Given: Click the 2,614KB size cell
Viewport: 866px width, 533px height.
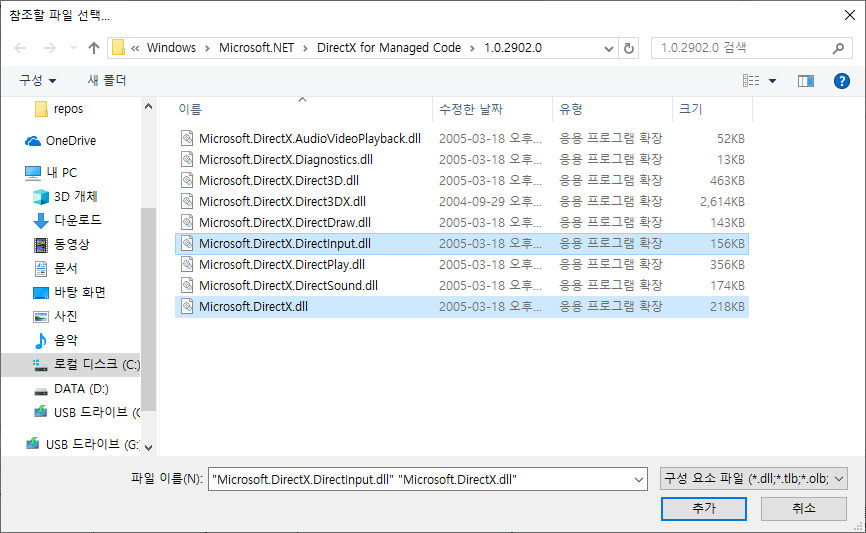Looking at the screenshot, I should 722,202.
